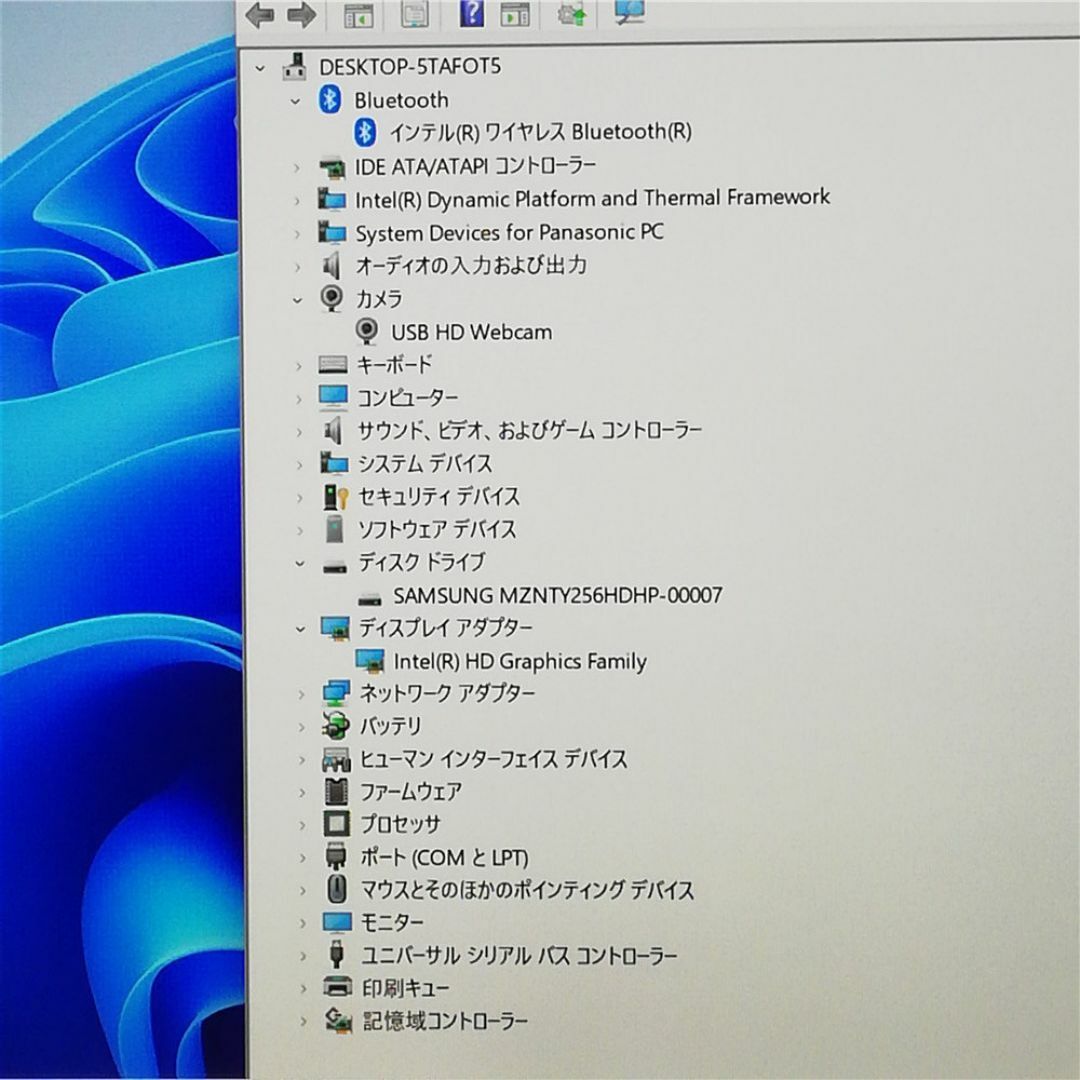
Task: Click the コンピューター monitor icon
Action: (x=333, y=397)
